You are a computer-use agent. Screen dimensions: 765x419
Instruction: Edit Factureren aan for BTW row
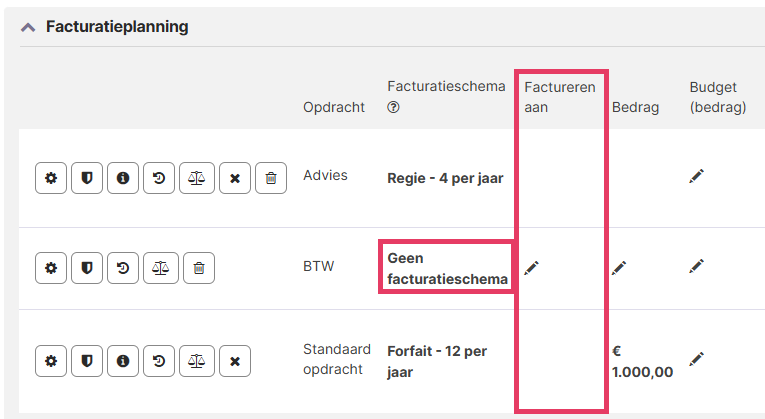531,267
